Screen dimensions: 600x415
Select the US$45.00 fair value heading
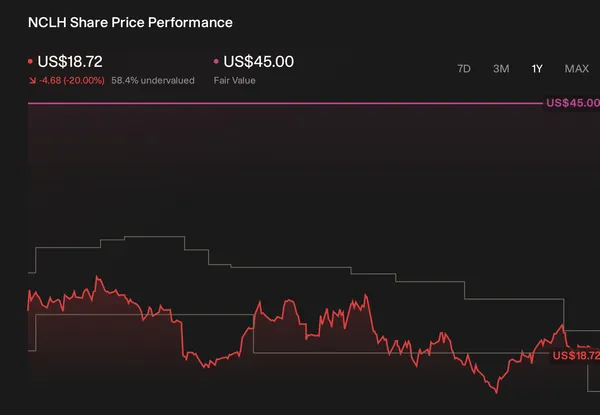[259, 62]
